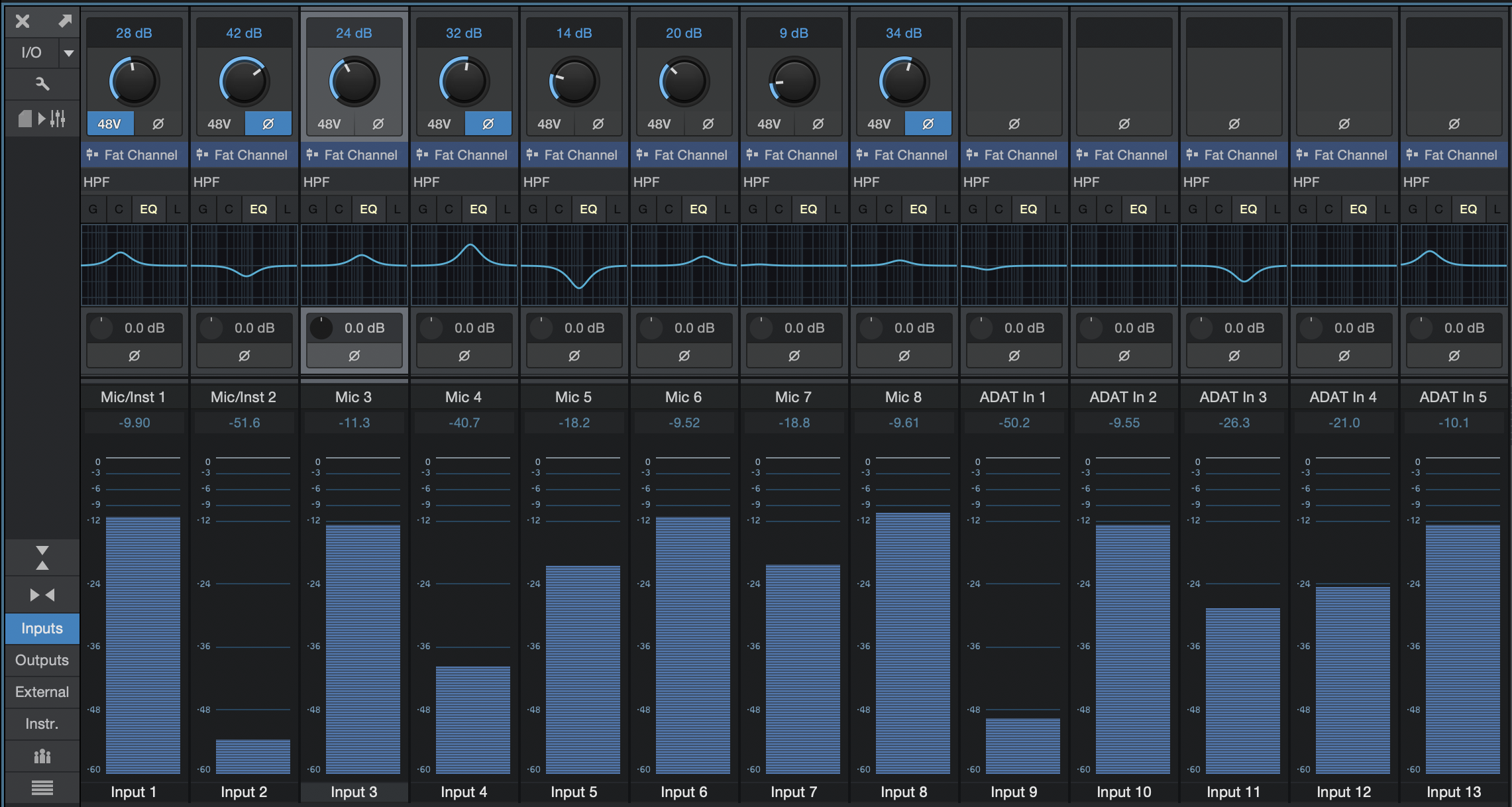Viewport: 1512px width, 807px height.
Task: Open the I/O dropdown menu
Action: 69,52
